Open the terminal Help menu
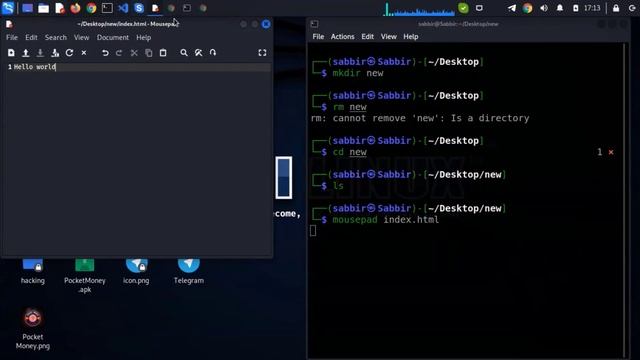Screen dimensions: 640x360 [x=411, y=37]
